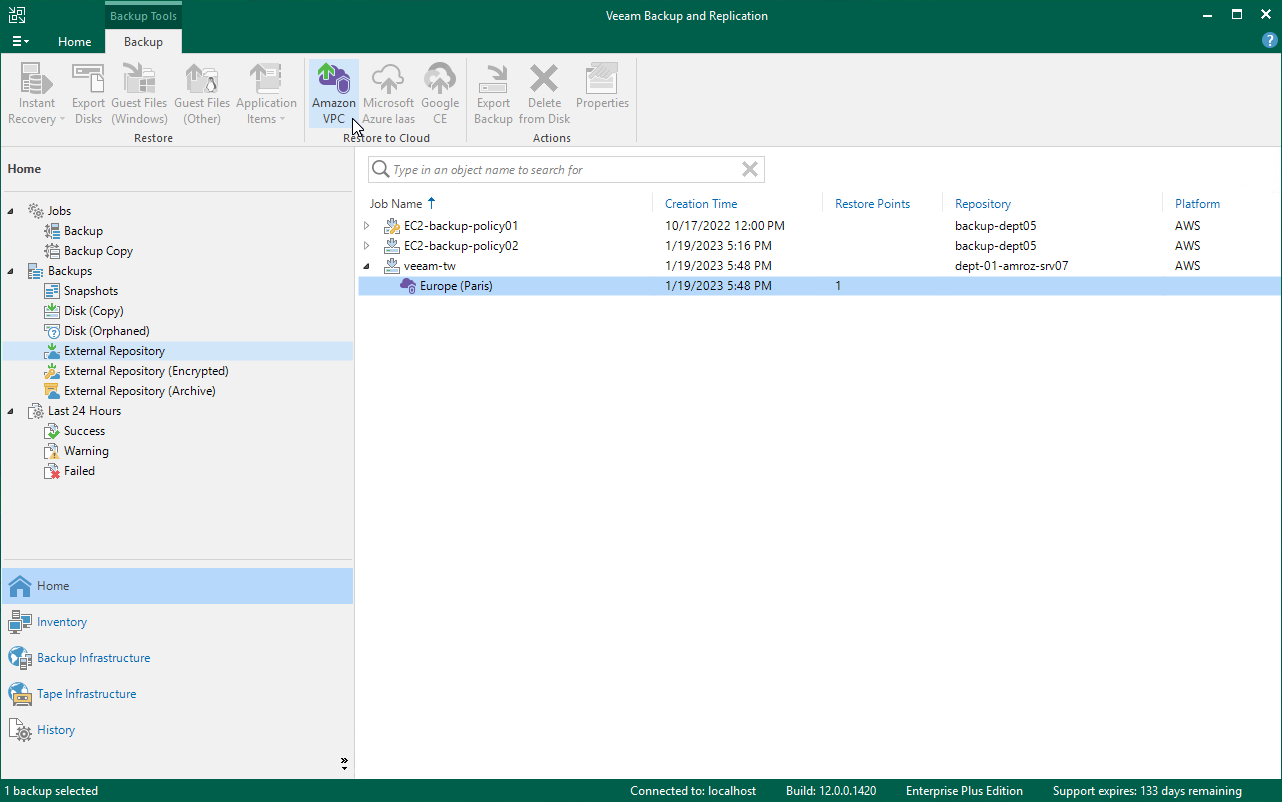The width and height of the screenshot is (1282, 802).
Task: Click the Help question mark icon
Action: [x=1269, y=39]
